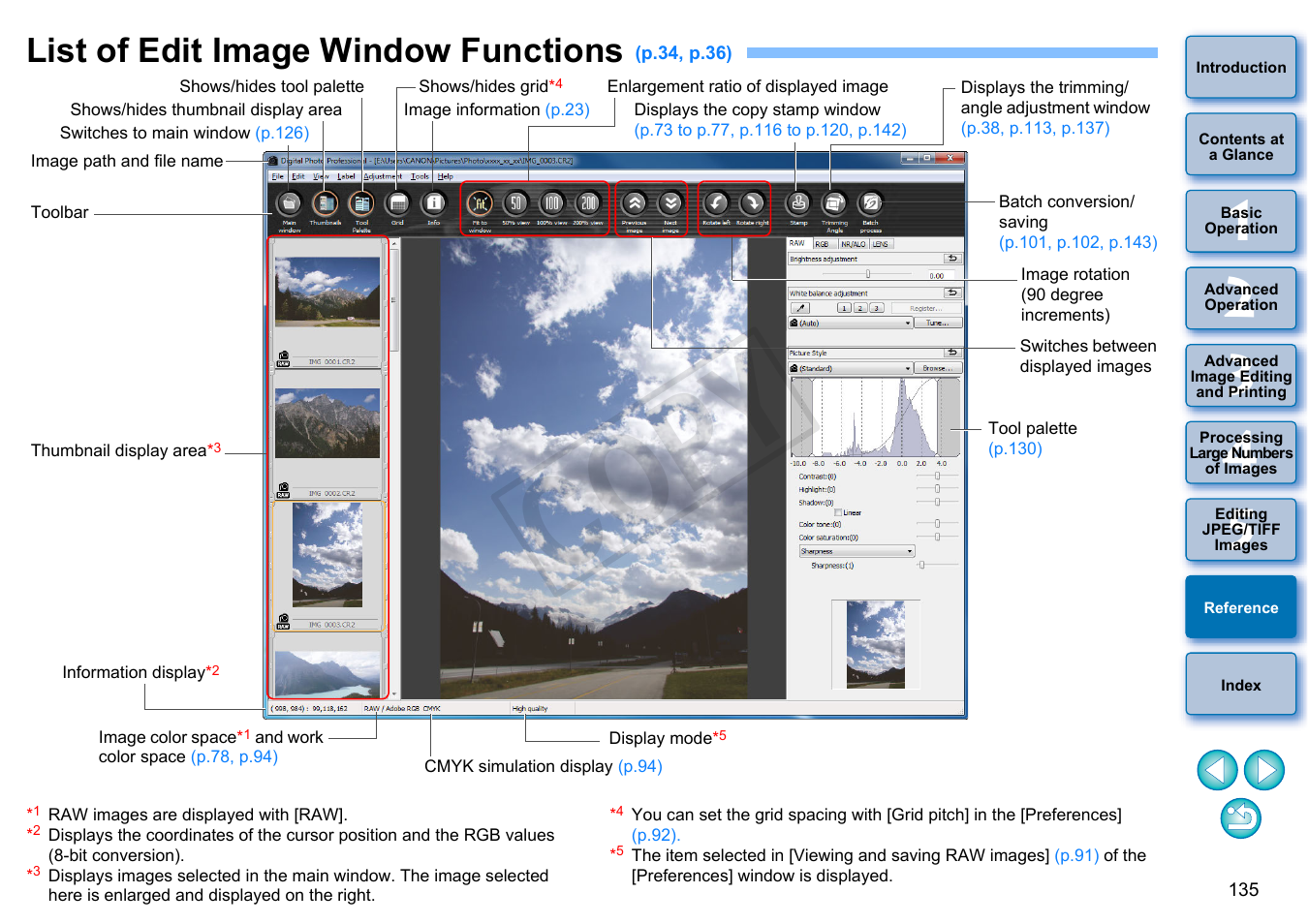Click the Browse... button for Picture Style
The image size is (1308, 924).
tap(937, 369)
